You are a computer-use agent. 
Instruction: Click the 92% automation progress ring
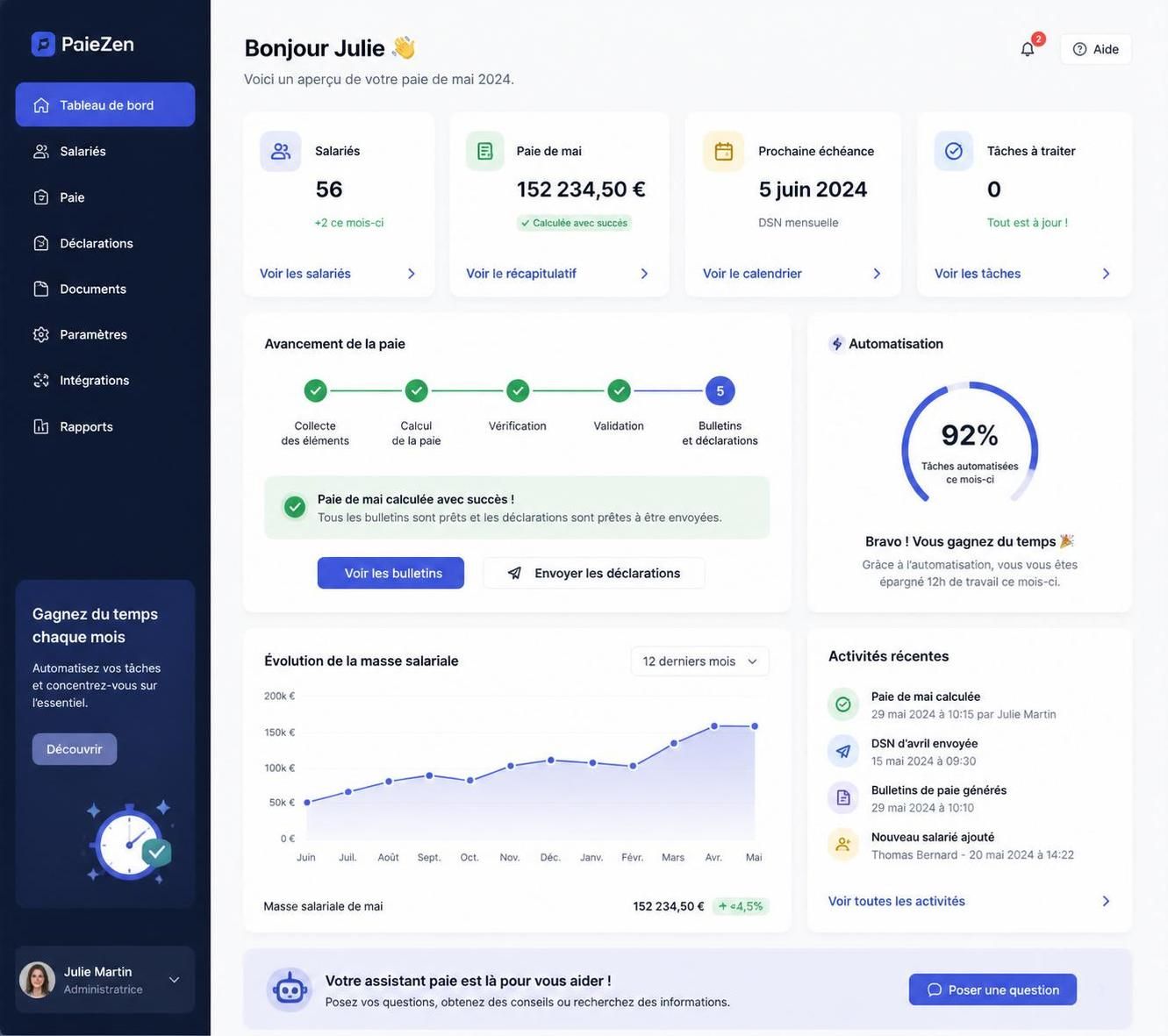click(x=970, y=443)
